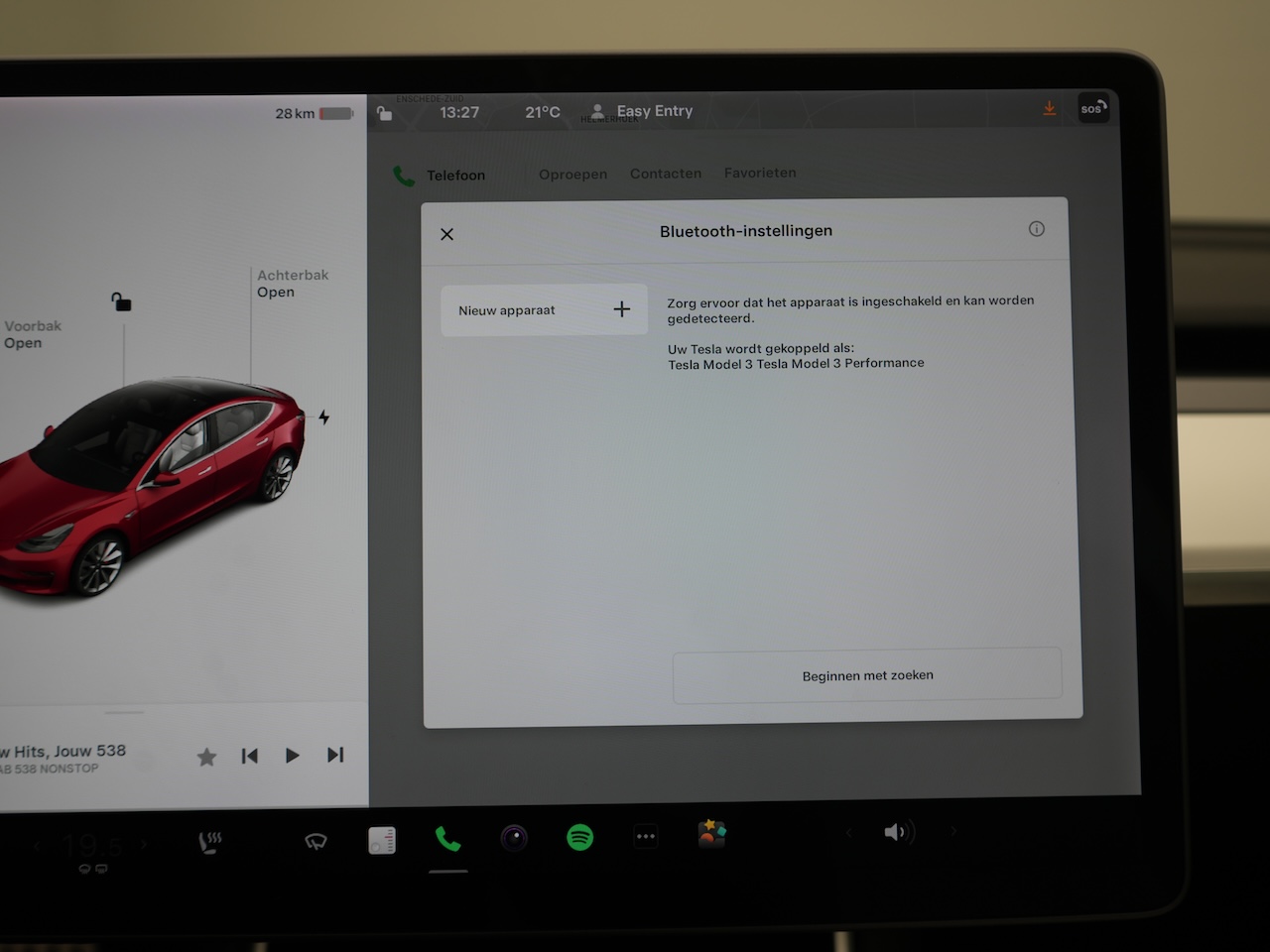Screen dimensions: 1270x952
Task: Tap the 21°C temperature reading
Action: (x=543, y=112)
